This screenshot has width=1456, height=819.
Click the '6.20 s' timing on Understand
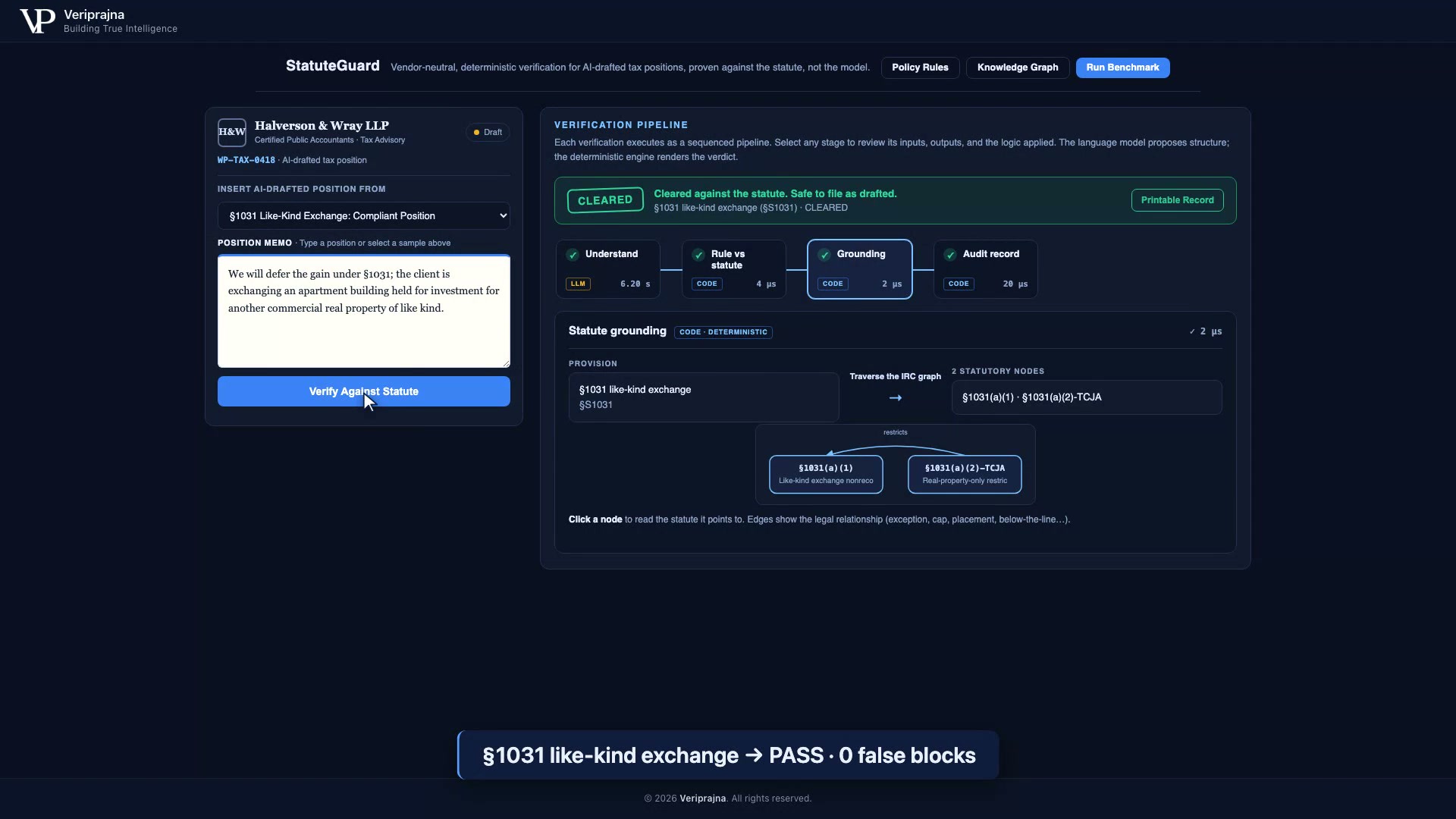[635, 284]
